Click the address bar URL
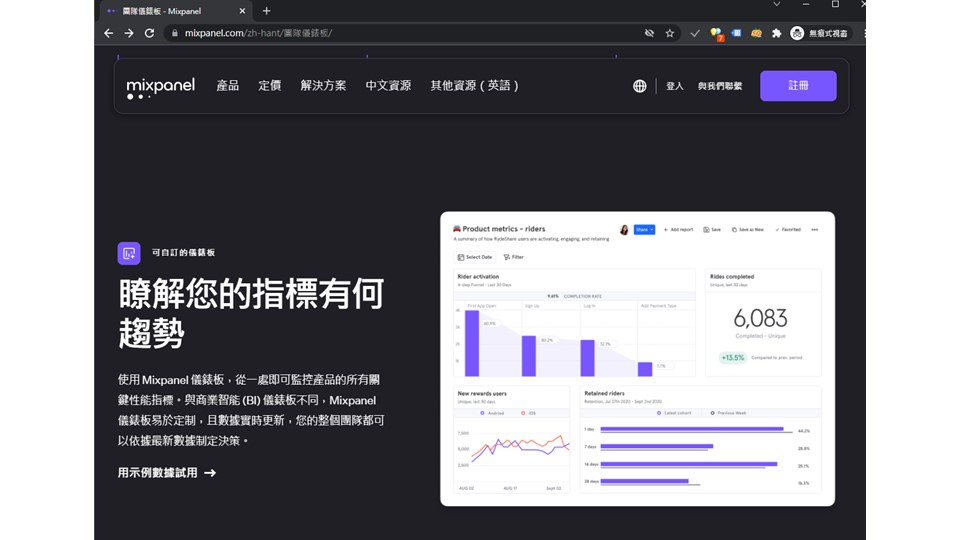Image resolution: width=960 pixels, height=540 pixels. point(258,33)
